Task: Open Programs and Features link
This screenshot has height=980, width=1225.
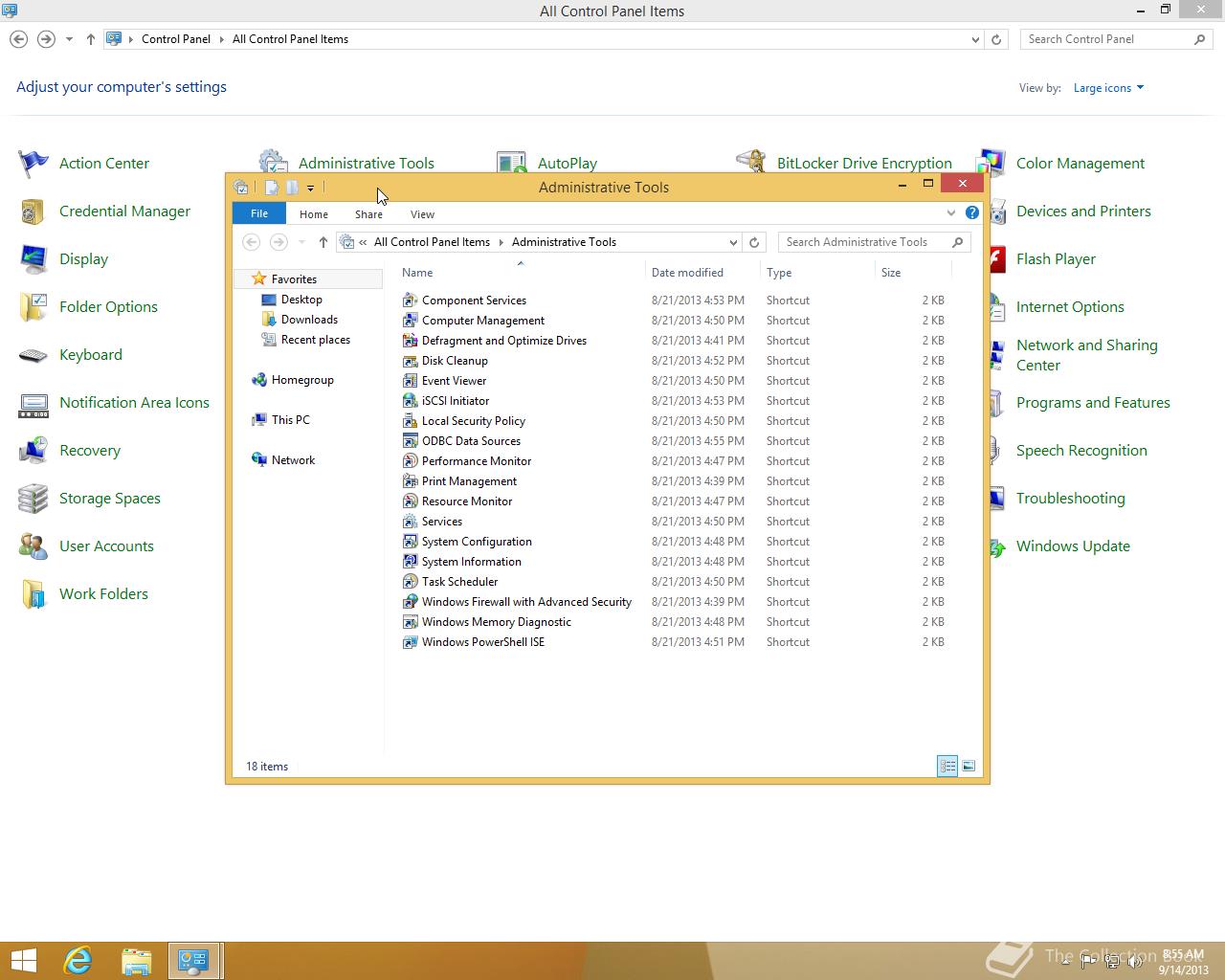Action: pyautogui.click(x=1093, y=403)
